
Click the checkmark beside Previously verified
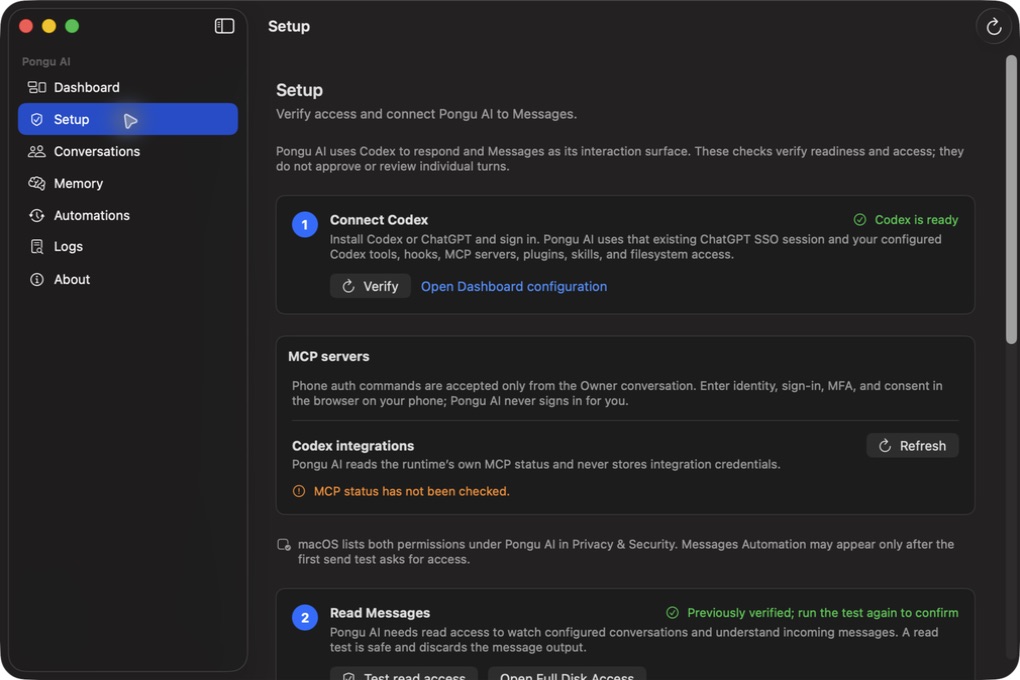pyautogui.click(x=673, y=613)
